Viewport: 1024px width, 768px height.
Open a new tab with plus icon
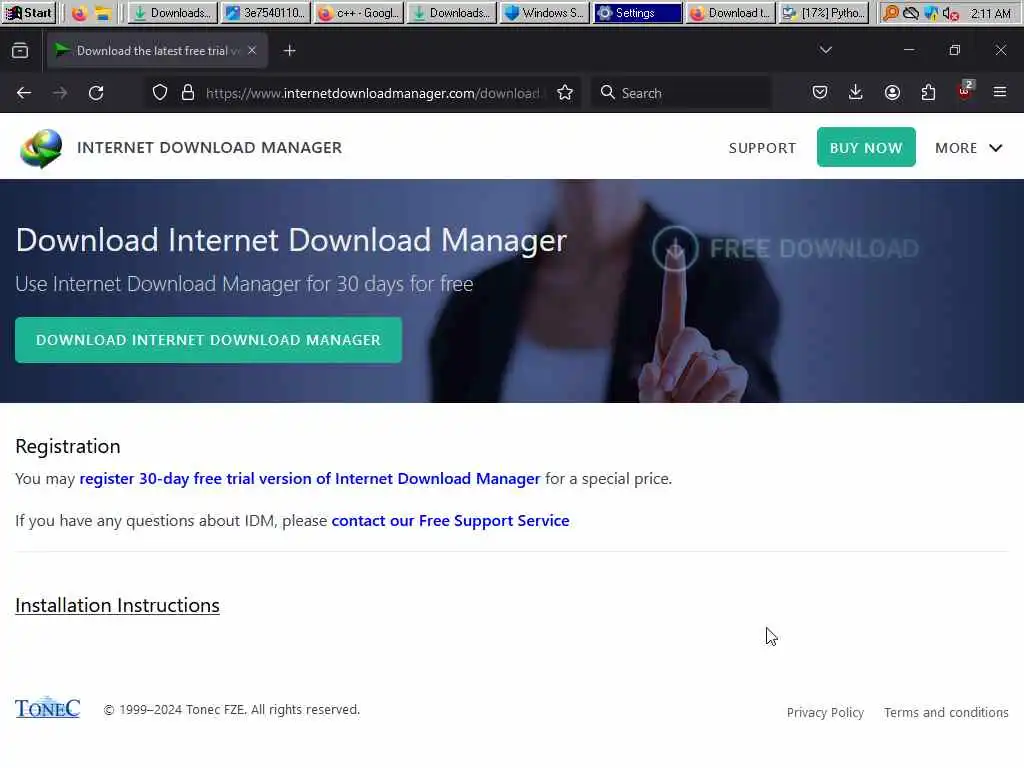[x=290, y=50]
